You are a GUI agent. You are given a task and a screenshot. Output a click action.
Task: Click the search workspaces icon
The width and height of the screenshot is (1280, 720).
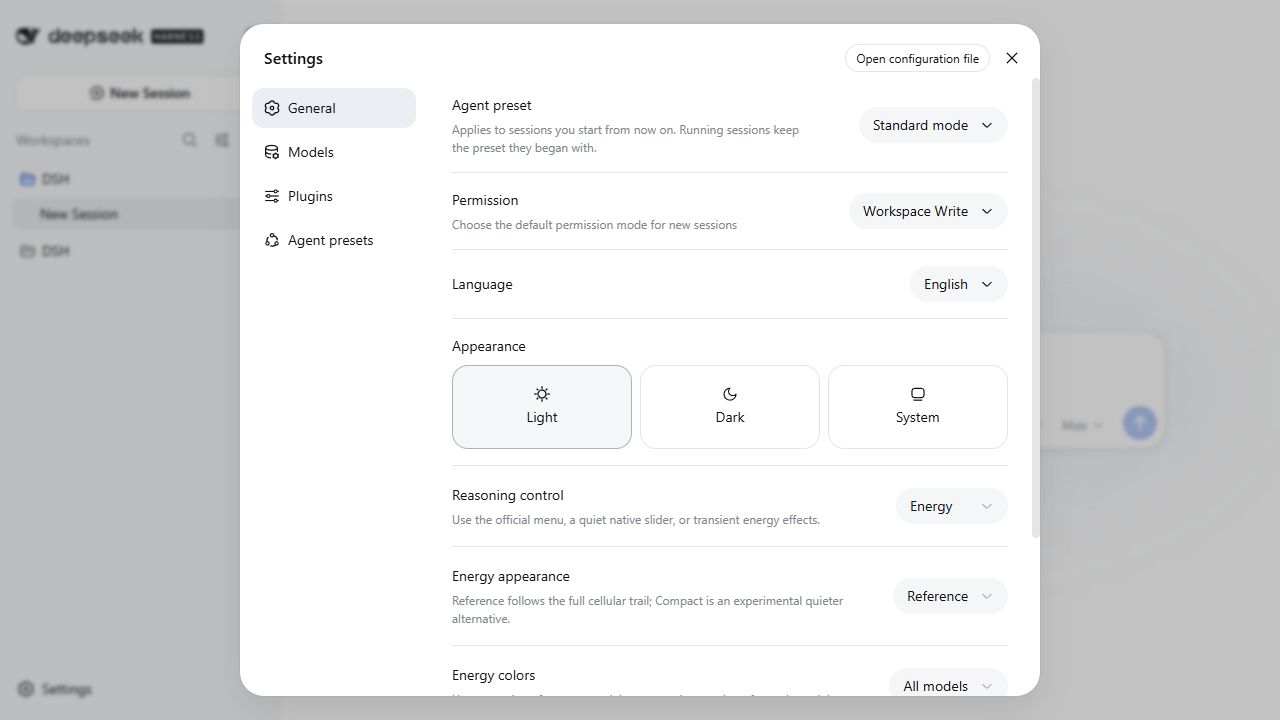point(189,140)
